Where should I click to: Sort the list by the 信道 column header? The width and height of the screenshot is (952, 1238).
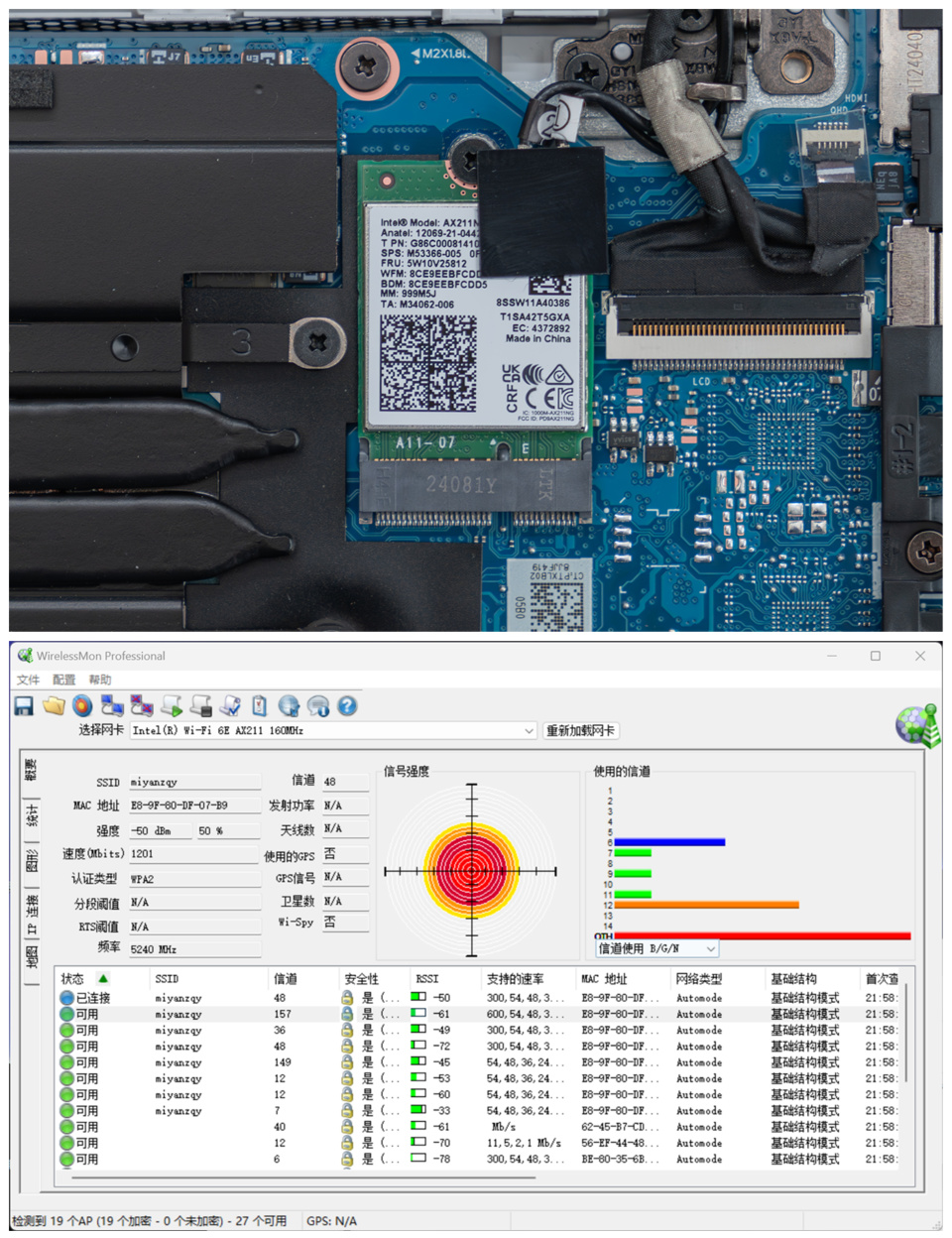pyautogui.click(x=303, y=978)
